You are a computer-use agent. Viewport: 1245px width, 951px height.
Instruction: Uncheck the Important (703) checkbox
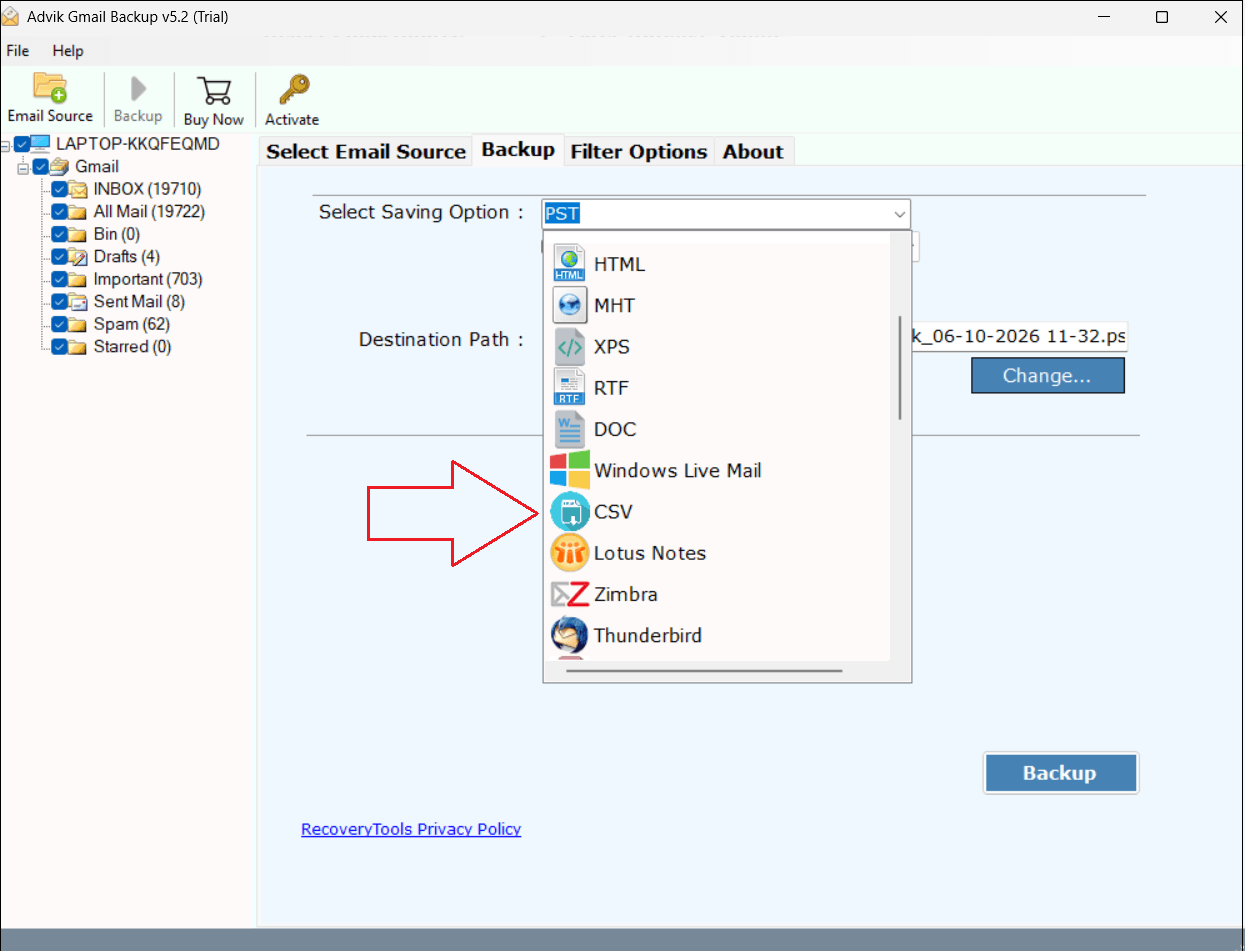pos(59,279)
